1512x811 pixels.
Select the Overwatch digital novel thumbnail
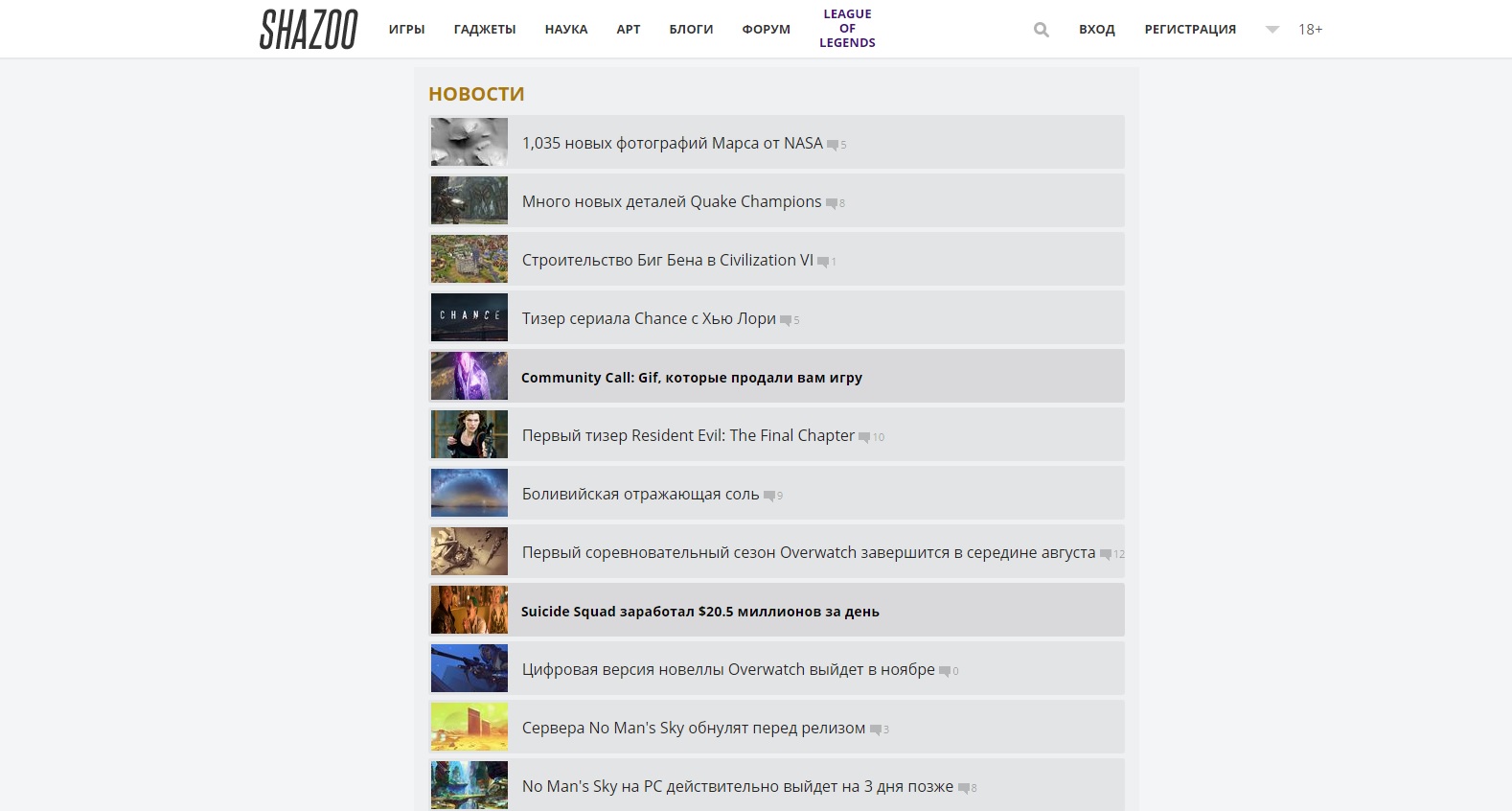(470, 668)
